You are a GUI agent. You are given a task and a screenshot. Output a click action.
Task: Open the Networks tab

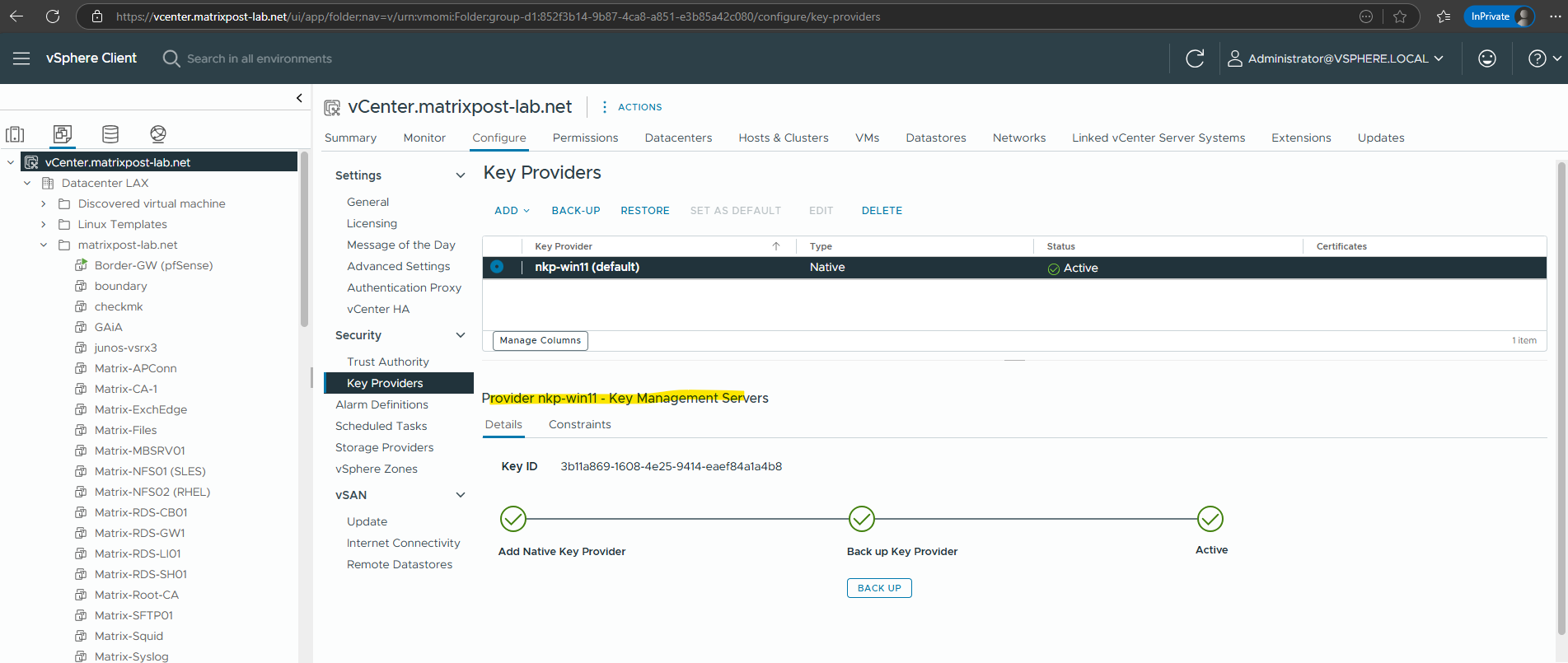coord(1019,138)
